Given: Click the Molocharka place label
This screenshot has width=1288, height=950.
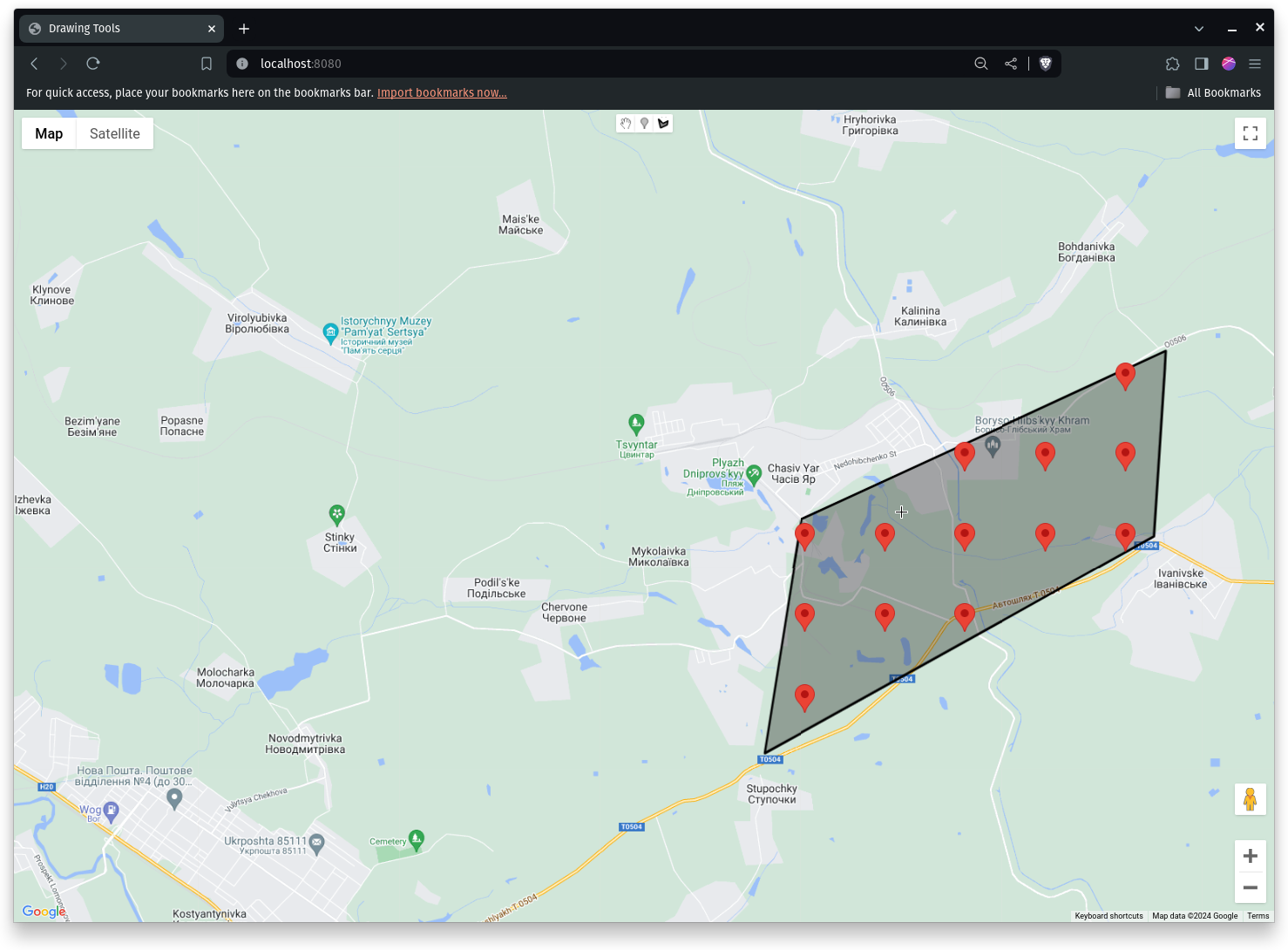Looking at the screenshot, I should tap(226, 678).
